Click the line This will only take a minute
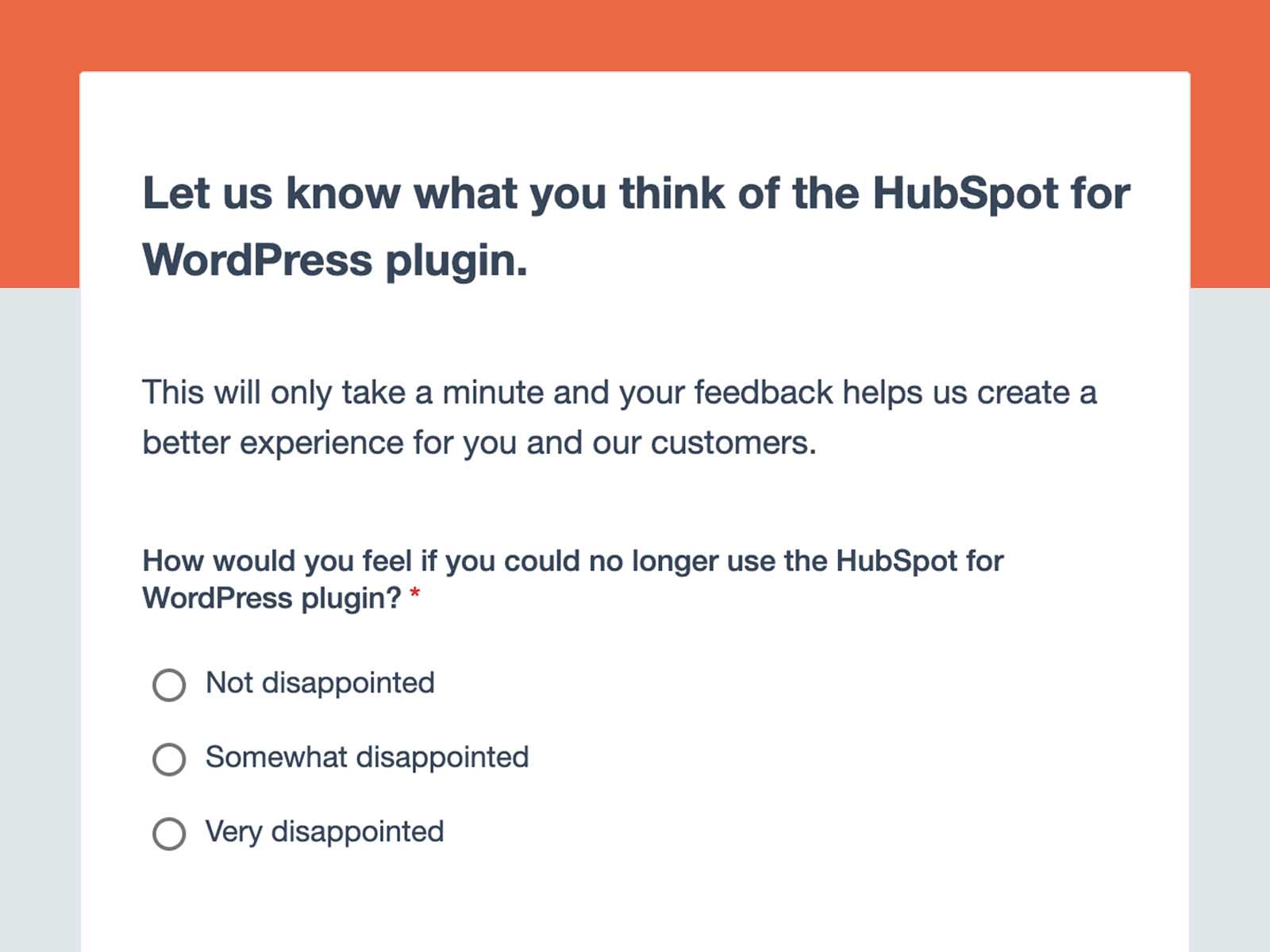Screen dimensions: 1270x952 (619, 393)
